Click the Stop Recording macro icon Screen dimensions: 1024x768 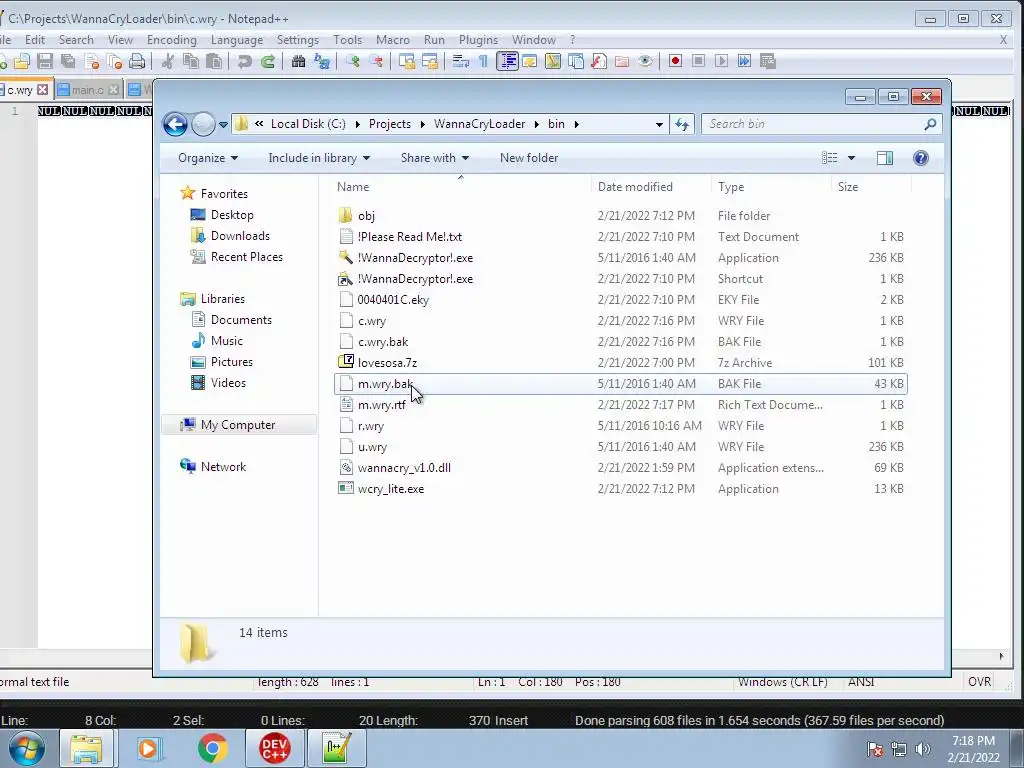pyautogui.click(x=698, y=61)
